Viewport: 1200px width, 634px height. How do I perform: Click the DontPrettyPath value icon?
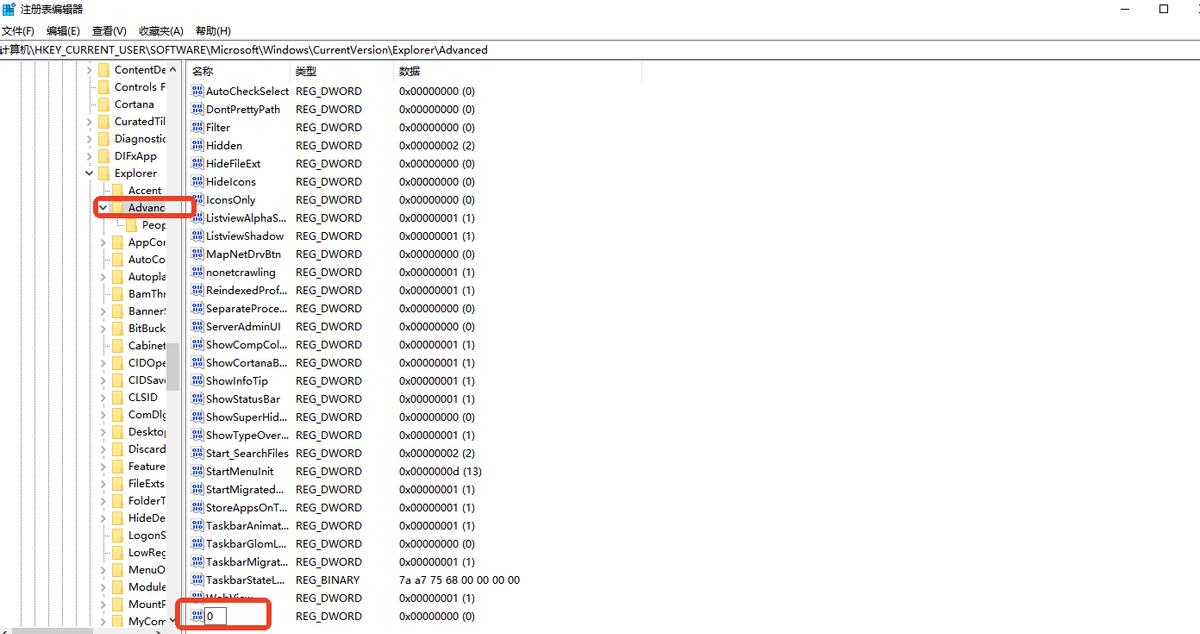(x=197, y=109)
